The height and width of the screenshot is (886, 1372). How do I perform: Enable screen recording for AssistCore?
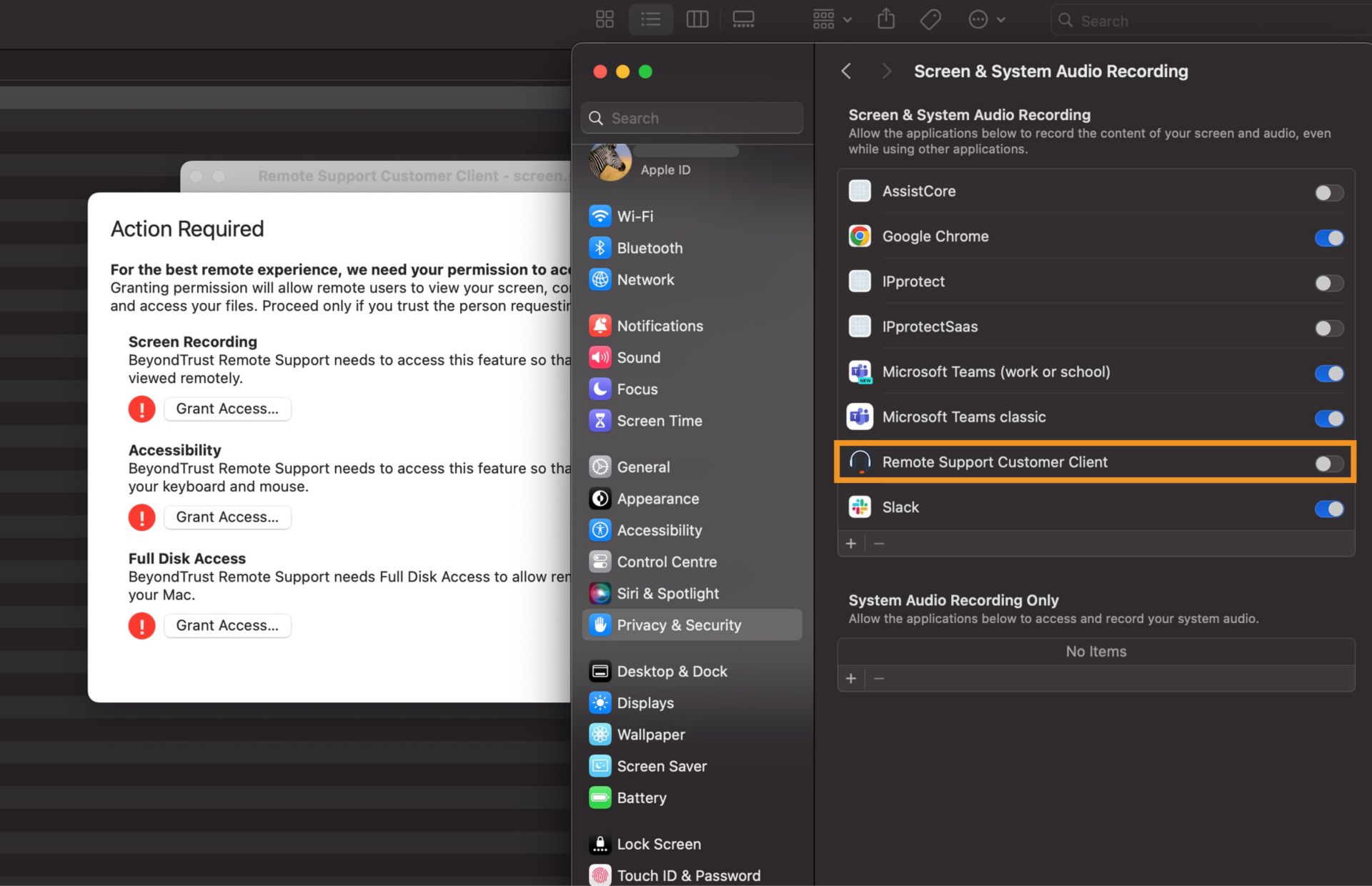point(1329,192)
